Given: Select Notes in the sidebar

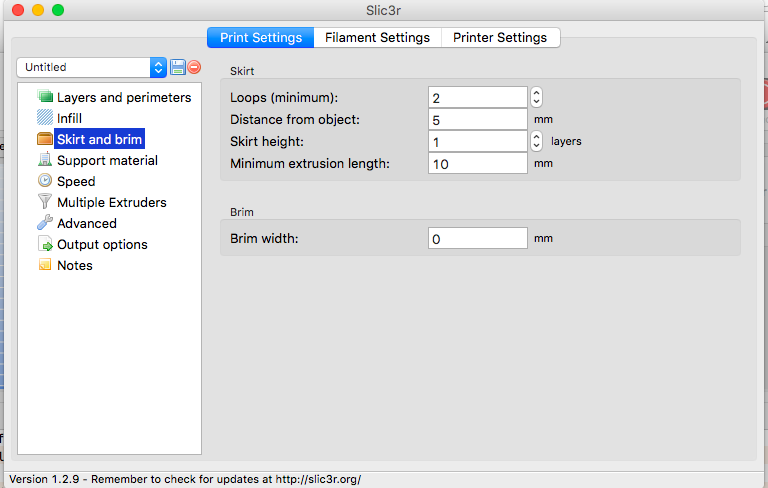Looking at the screenshot, I should click(74, 266).
